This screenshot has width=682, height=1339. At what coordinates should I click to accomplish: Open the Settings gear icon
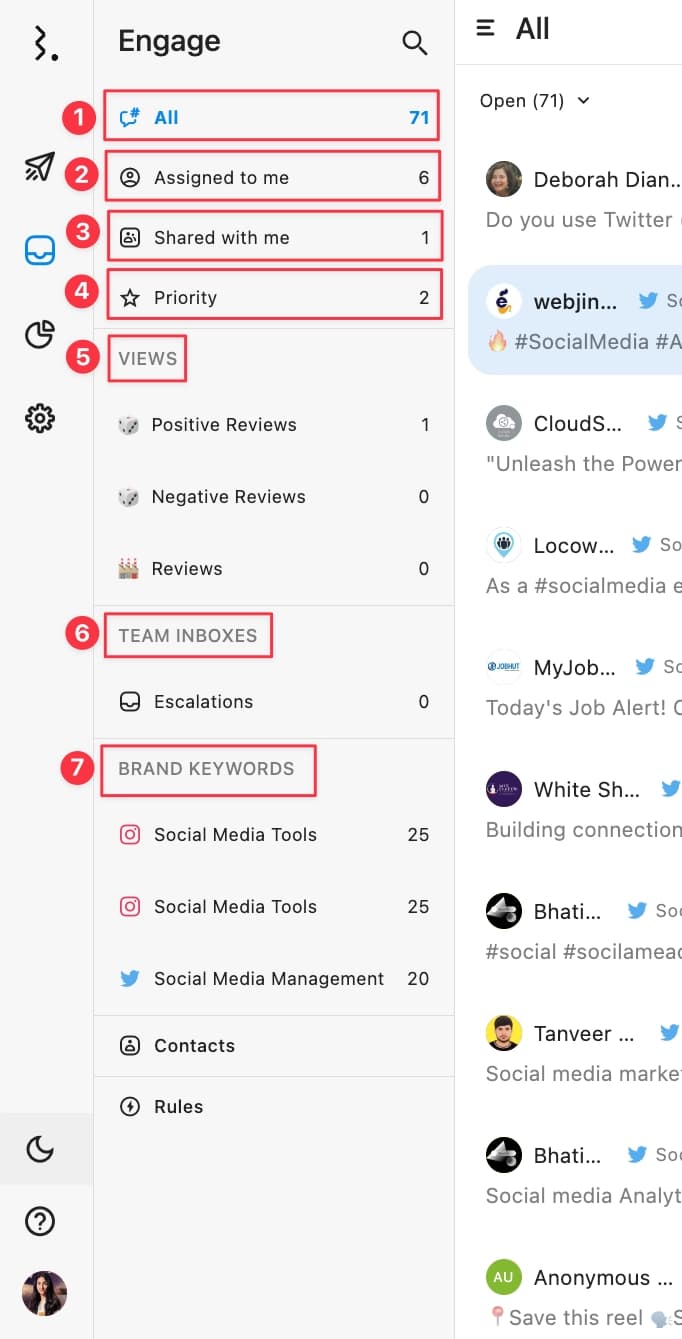[39, 418]
